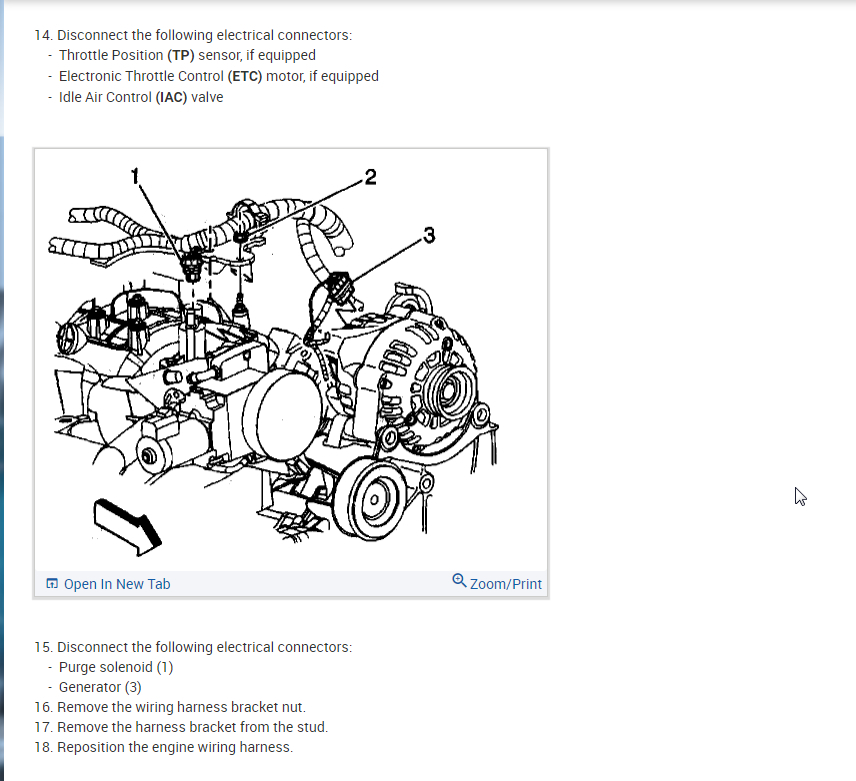Open the diagram via Open In New Tab link

click(x=117, y=584)
